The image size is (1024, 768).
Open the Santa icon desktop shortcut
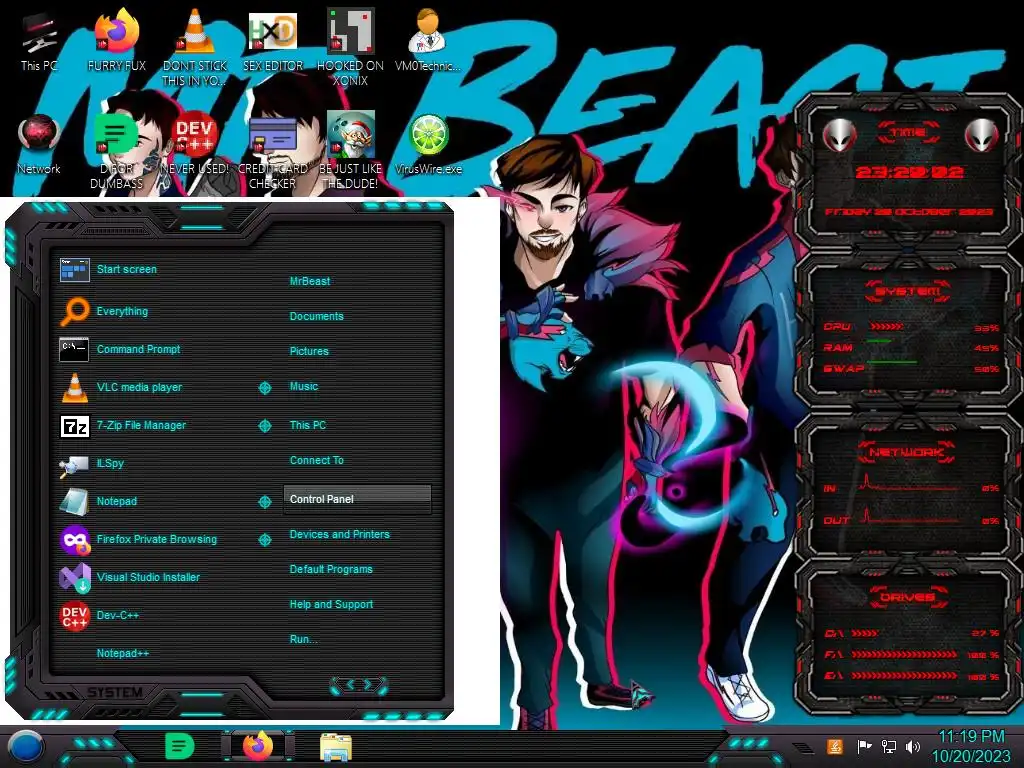tap(351, 152)
